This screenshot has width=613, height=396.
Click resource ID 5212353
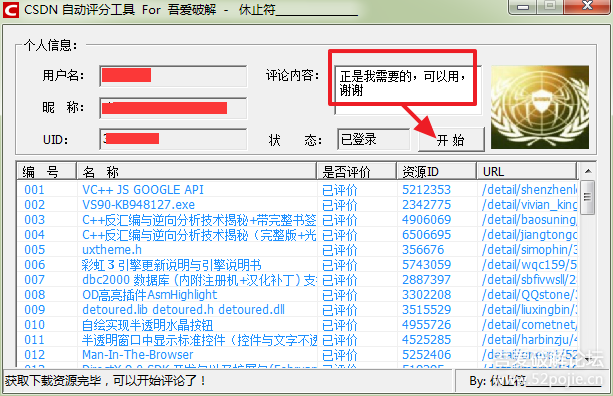point(427,190)
